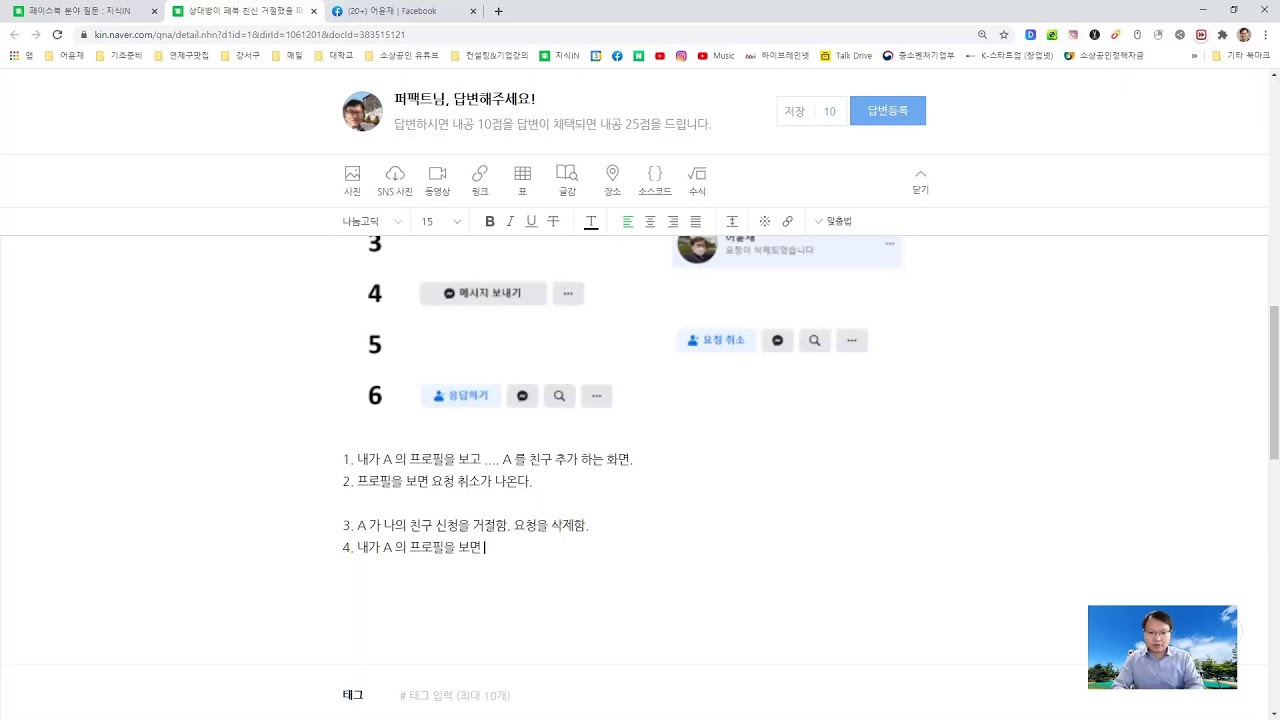Open the line spacing option
1280x720 pixels.
pyautogui.click(x=732, y=221)
